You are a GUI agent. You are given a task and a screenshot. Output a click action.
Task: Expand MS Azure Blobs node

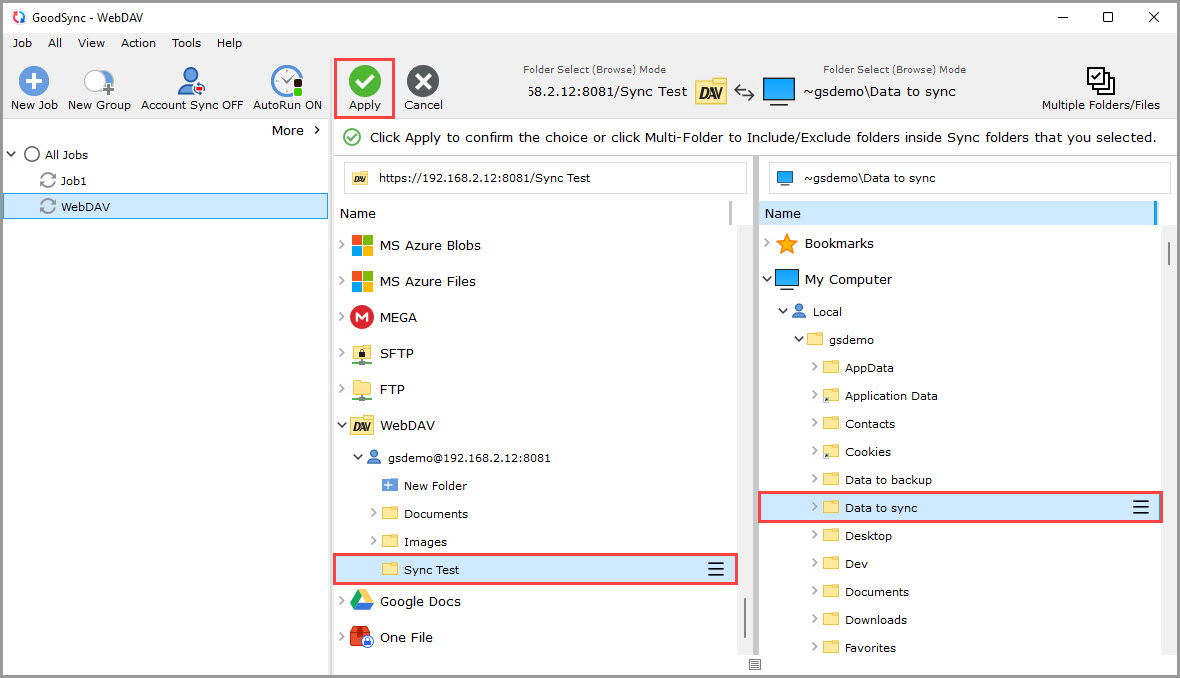coord(342,245)
